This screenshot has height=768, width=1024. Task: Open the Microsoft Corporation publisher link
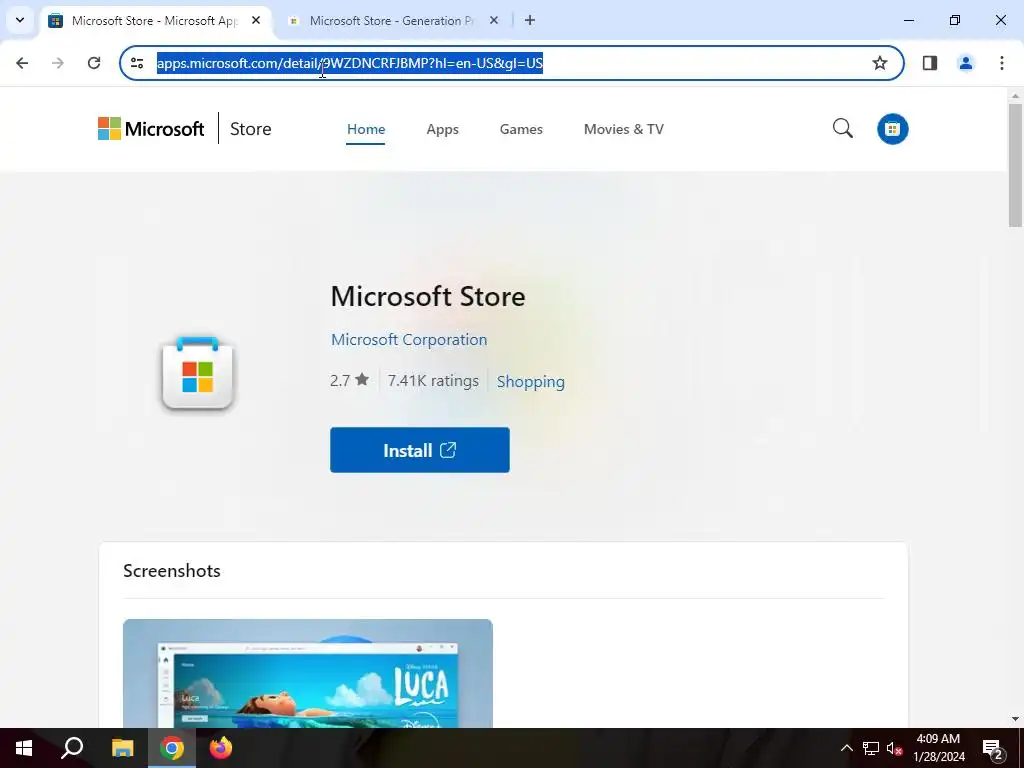click(x=409, y=340)
